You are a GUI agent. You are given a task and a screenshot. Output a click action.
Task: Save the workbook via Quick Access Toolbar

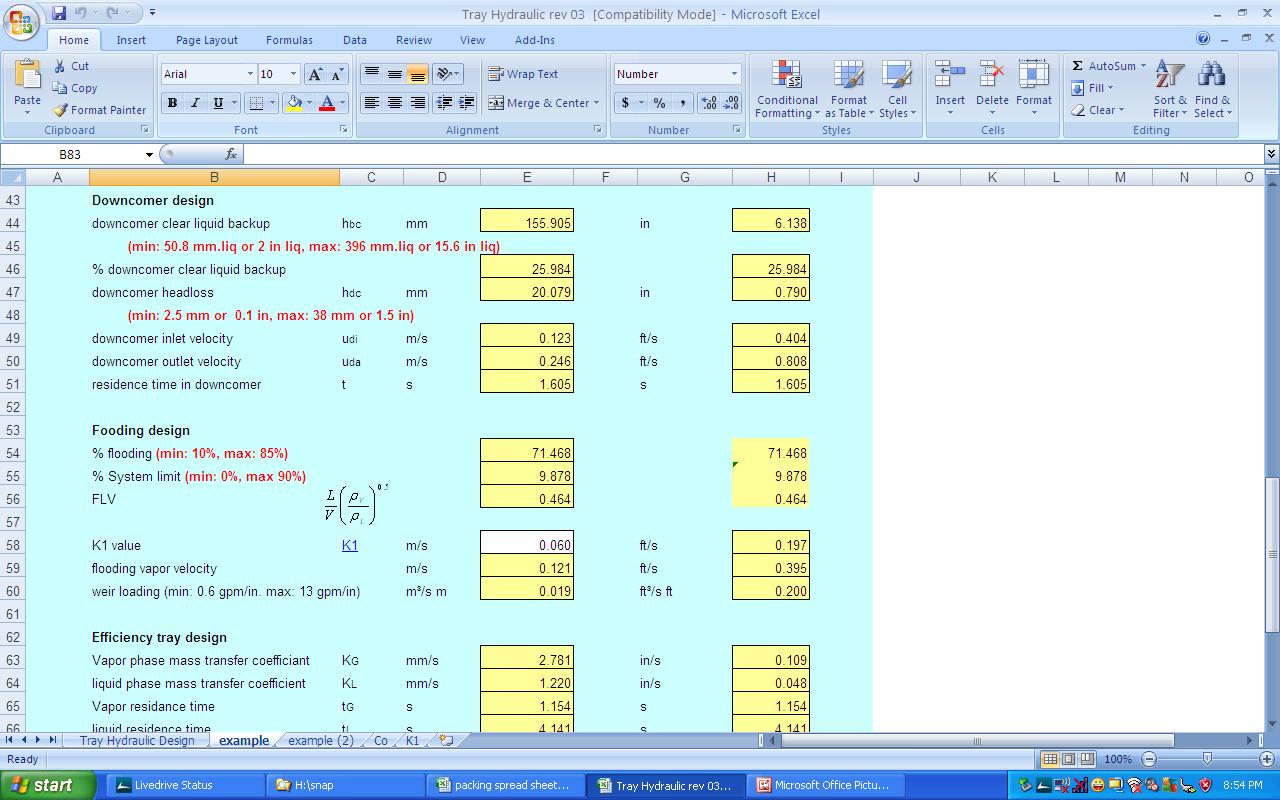[60, 12]
